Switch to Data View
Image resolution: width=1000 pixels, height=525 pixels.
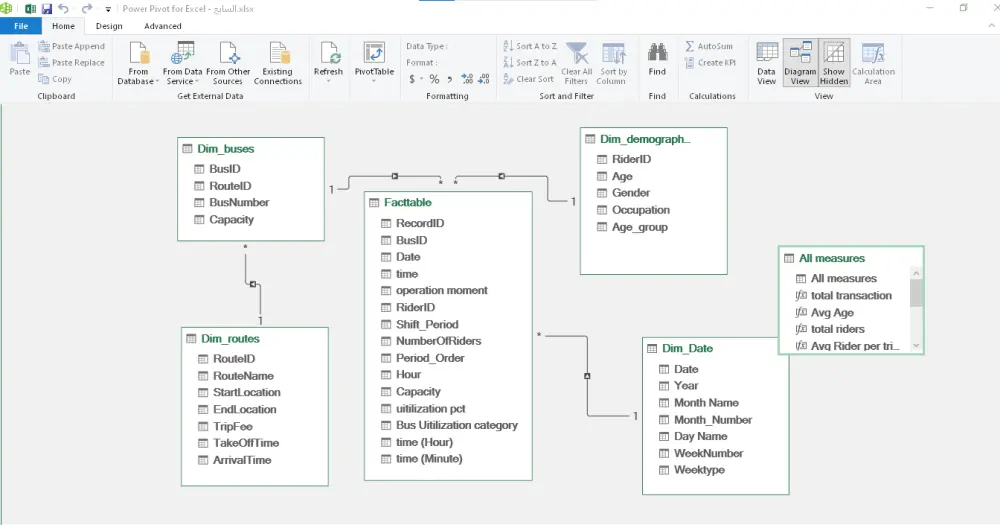coord(767,63)
